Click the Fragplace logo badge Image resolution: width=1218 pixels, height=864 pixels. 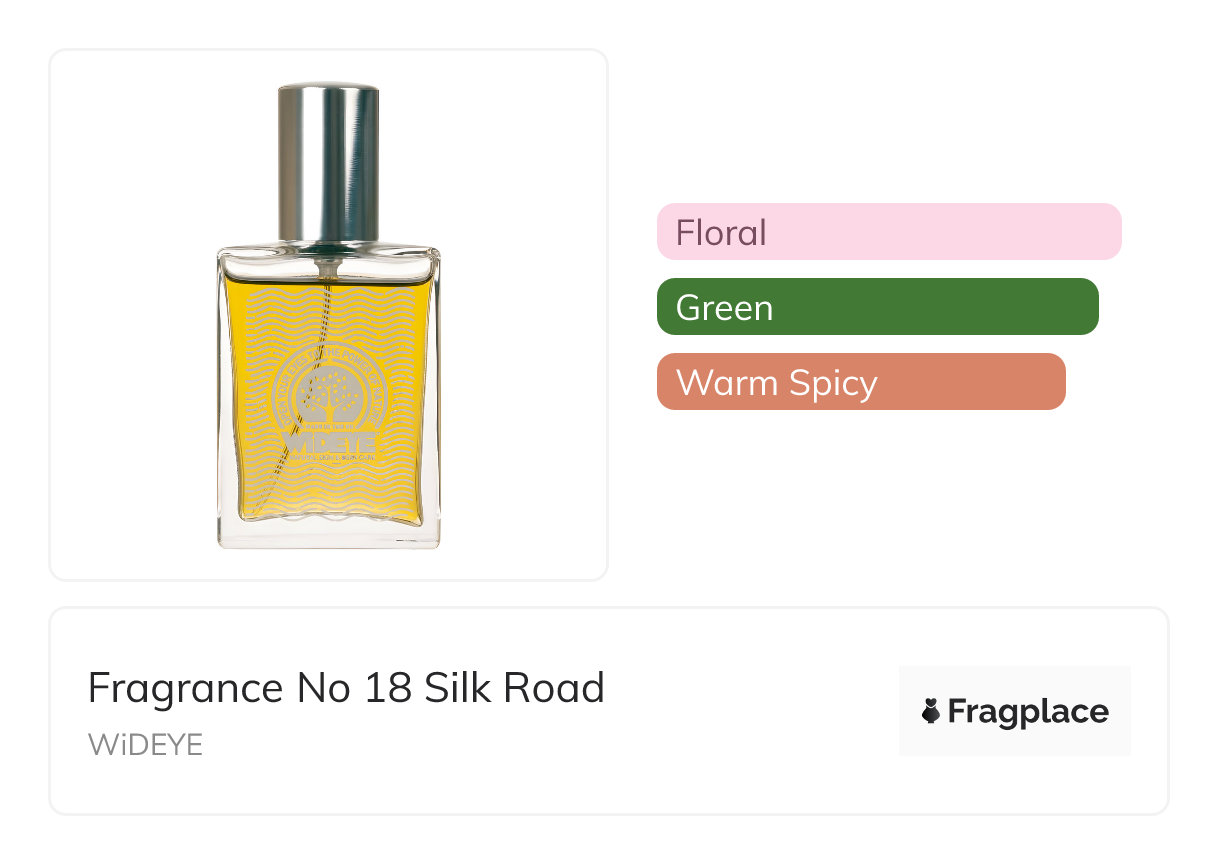[1015, 711]
